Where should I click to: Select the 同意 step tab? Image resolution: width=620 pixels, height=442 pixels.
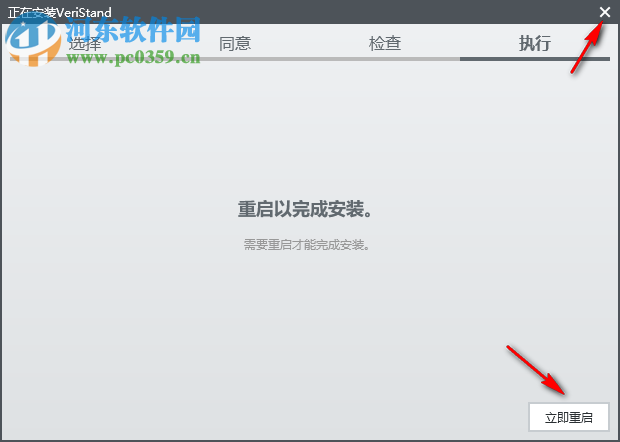click(235, 43)
